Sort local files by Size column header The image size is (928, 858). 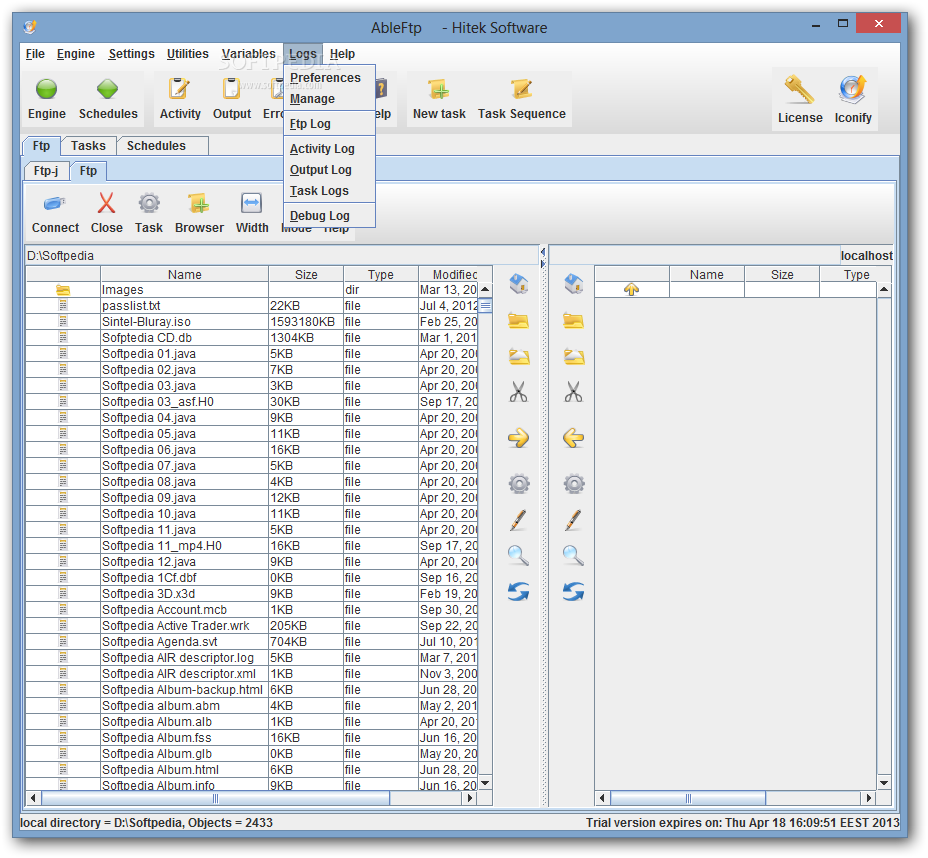pyautogui.click(x=306, y=275)
